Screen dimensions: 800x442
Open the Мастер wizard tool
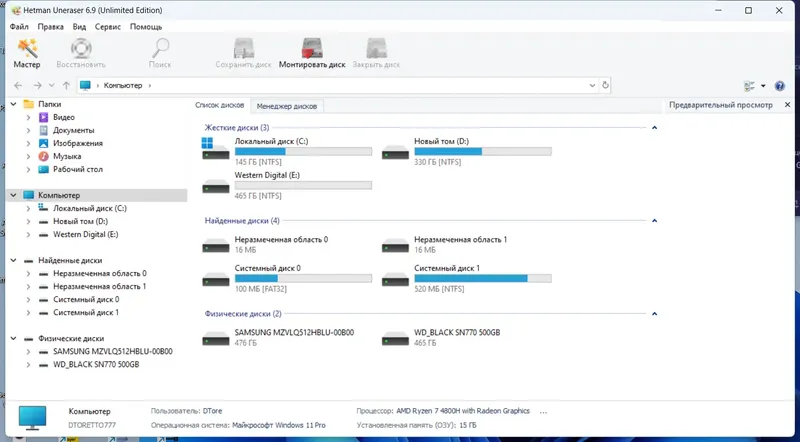point(27,53)
